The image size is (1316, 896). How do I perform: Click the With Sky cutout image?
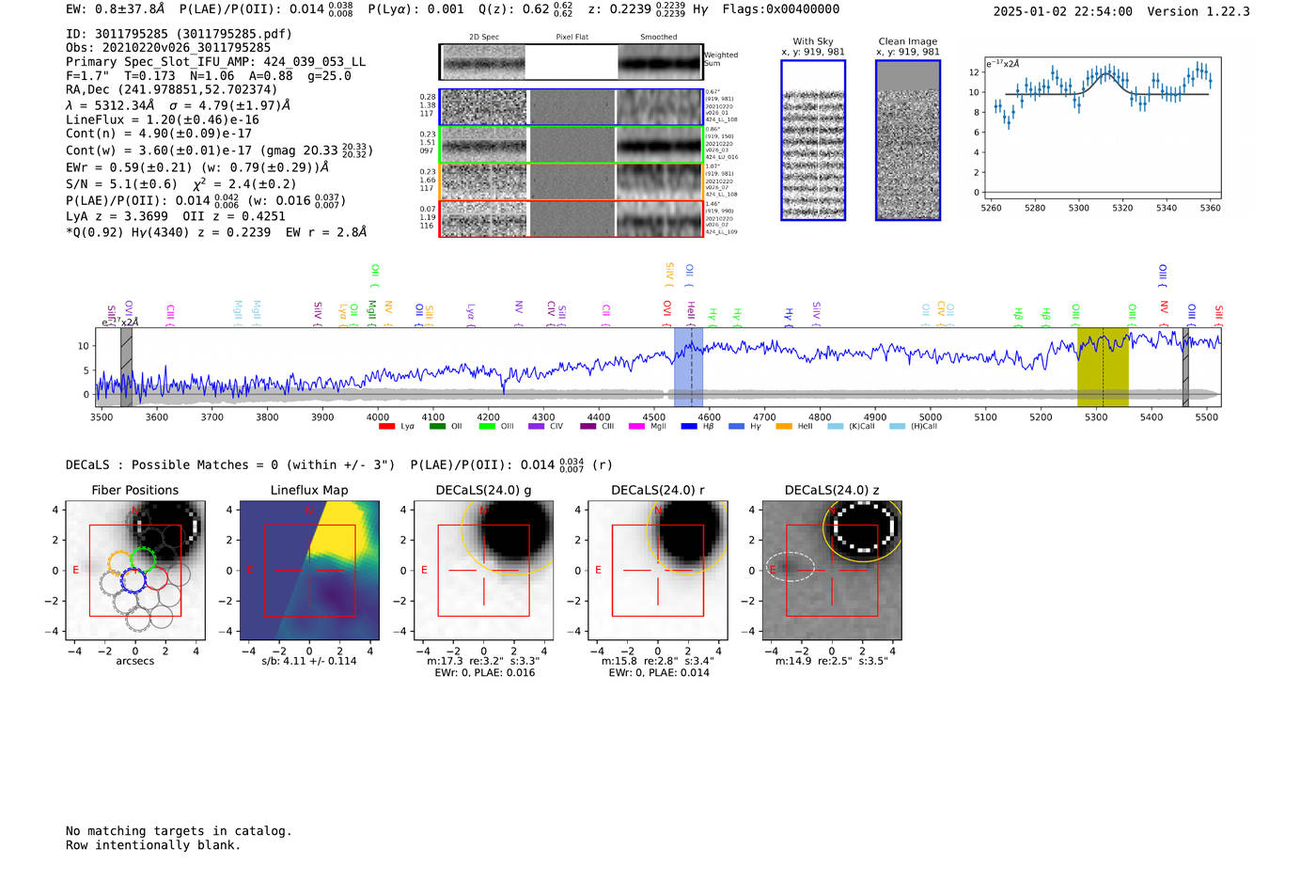(813, 140)
